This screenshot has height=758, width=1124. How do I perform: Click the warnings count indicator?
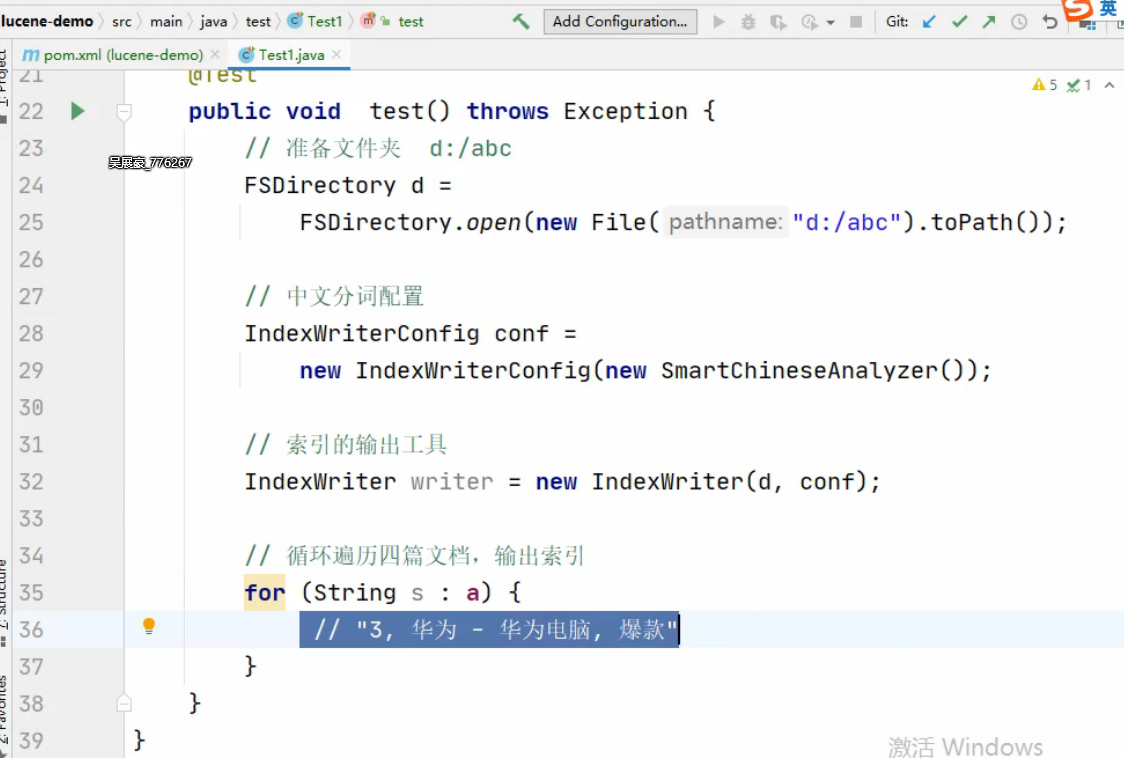point(1044,85)
